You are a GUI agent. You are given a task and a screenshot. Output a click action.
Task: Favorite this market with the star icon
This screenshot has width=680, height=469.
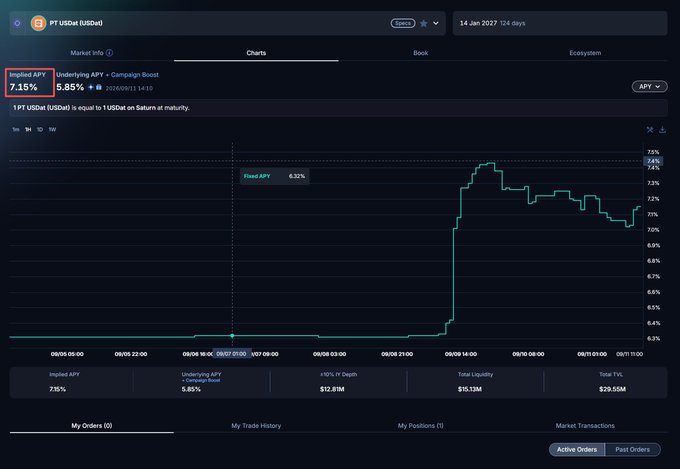424,23
